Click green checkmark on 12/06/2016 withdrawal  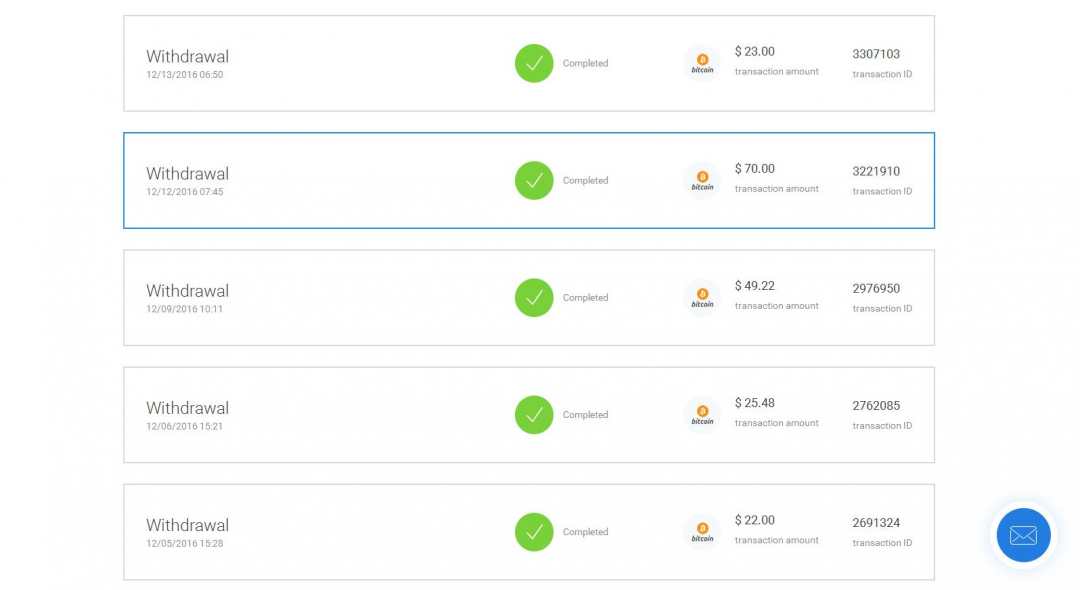tap(534, 414)
